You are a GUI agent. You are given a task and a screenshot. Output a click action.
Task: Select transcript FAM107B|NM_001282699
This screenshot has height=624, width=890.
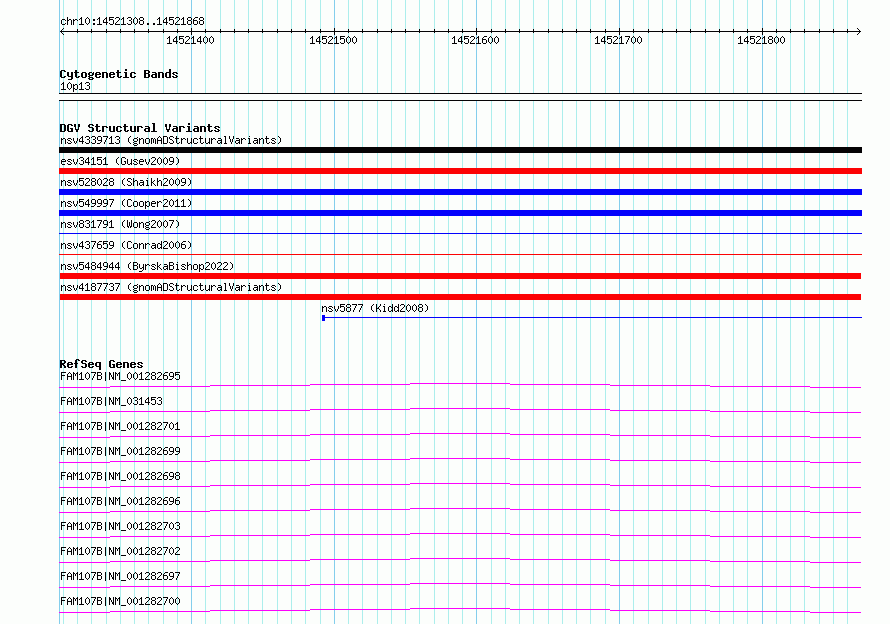click(x=120, y=451)
